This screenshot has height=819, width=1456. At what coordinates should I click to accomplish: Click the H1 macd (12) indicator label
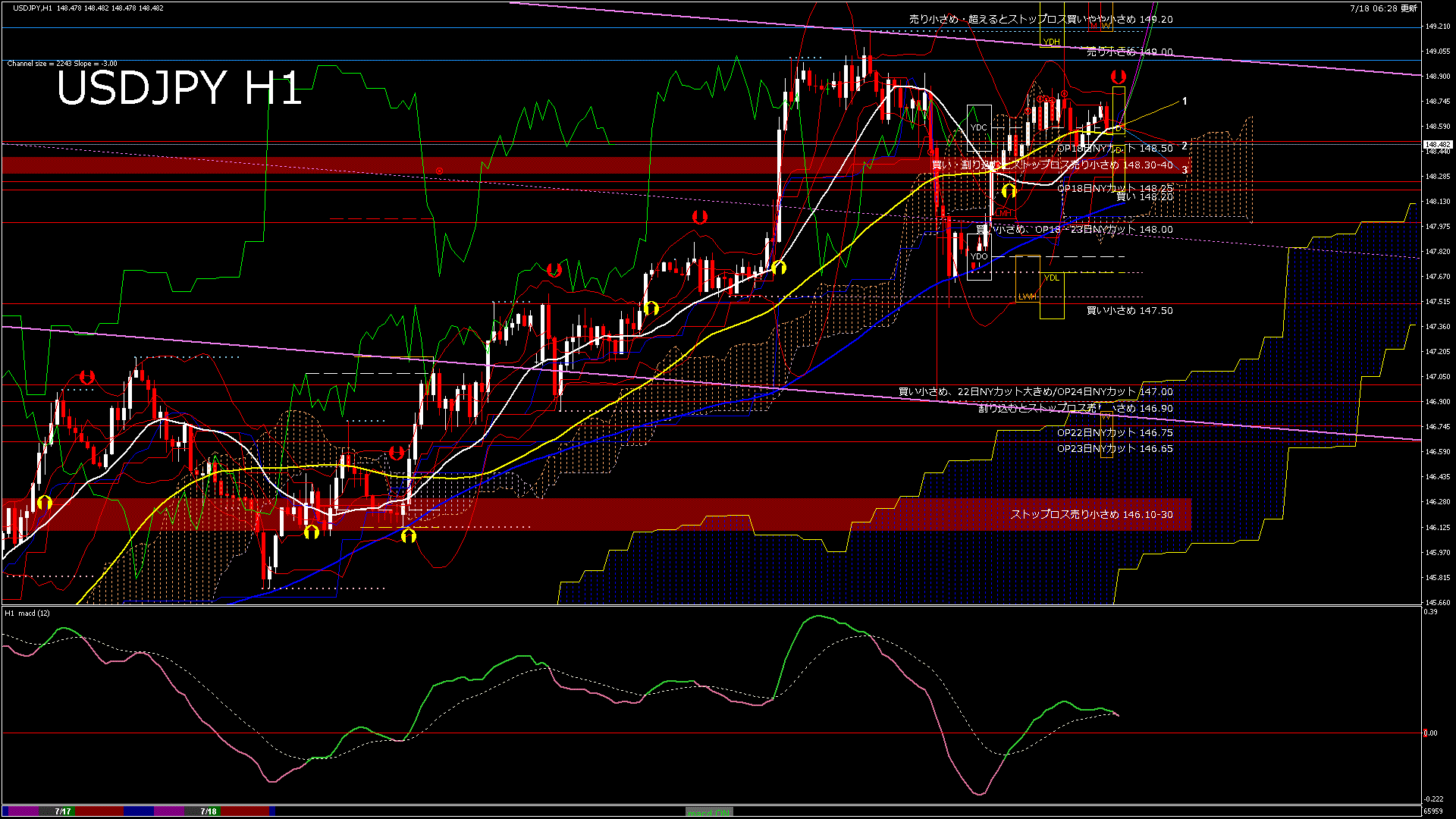(x=28, y=613)
